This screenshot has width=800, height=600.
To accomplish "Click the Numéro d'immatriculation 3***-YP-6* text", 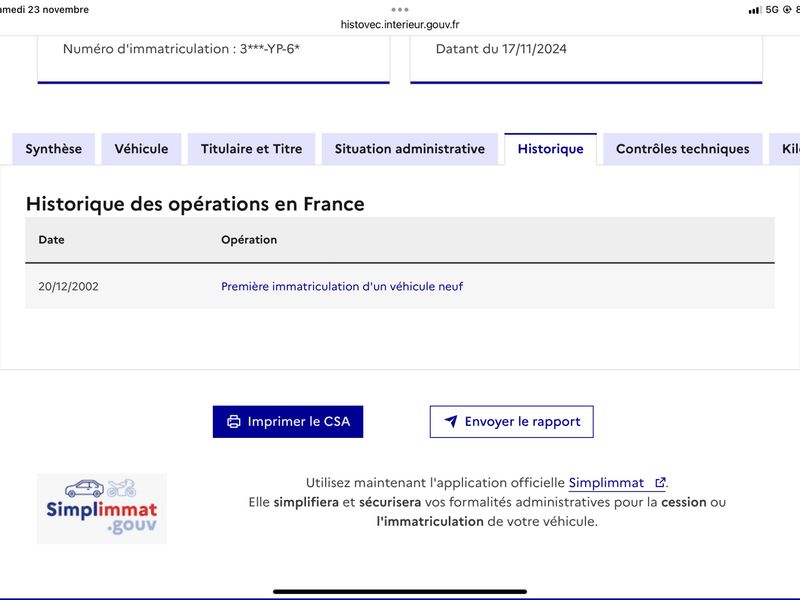I will pyautogui.click(x=181, y=49).
